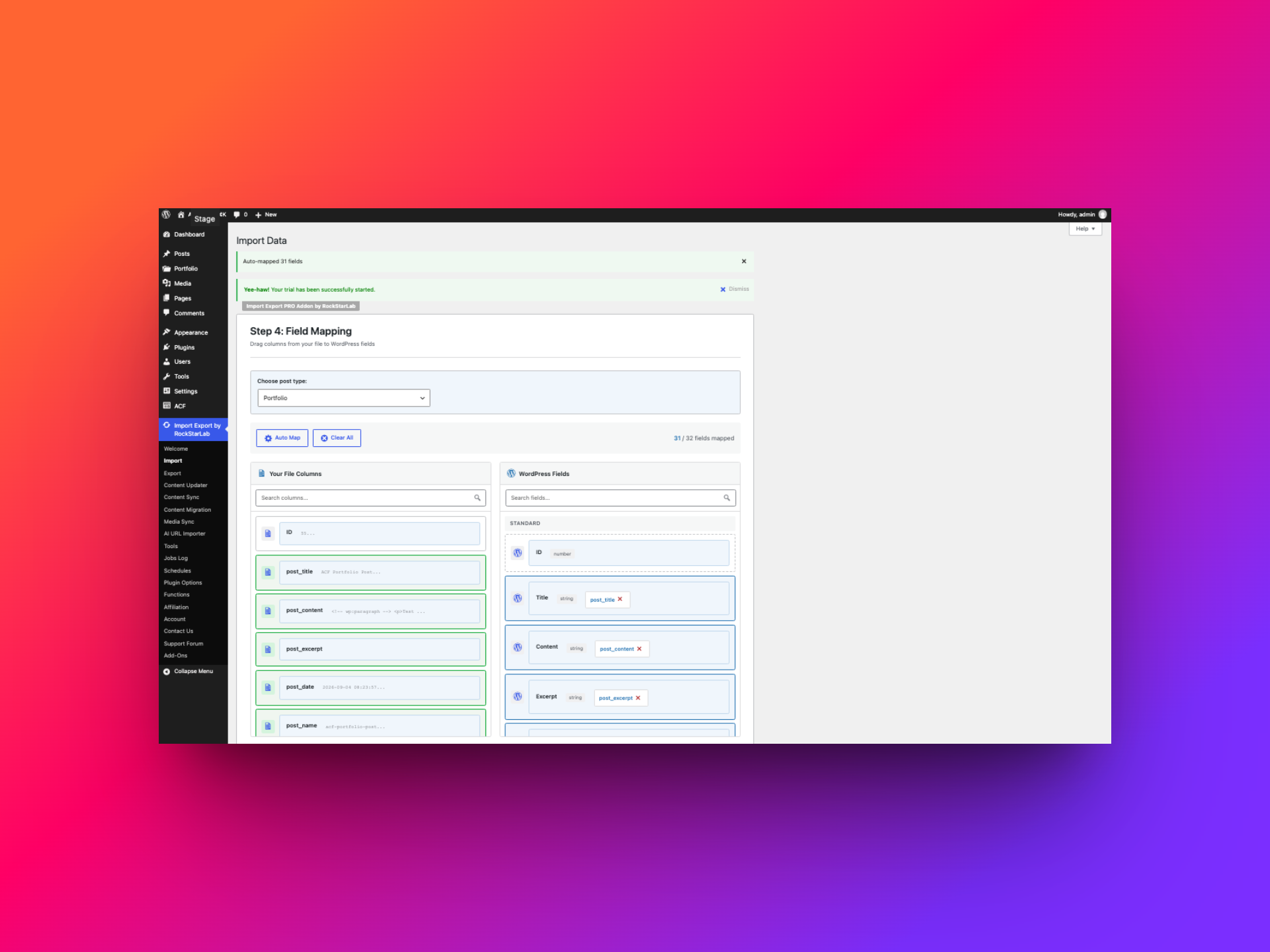Click the file icon beside post_title column
Viewport: 1270px width, 952px height.
[268, 573]
